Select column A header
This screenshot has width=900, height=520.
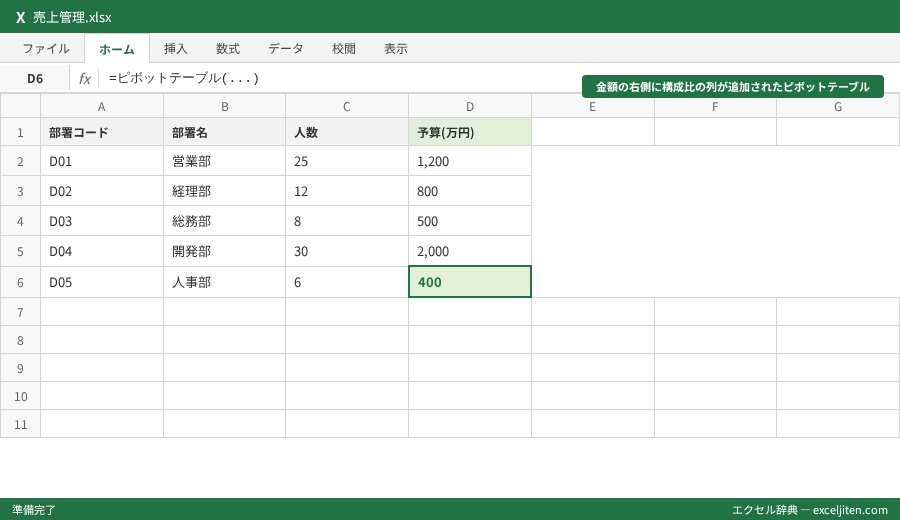coord(102,106)
